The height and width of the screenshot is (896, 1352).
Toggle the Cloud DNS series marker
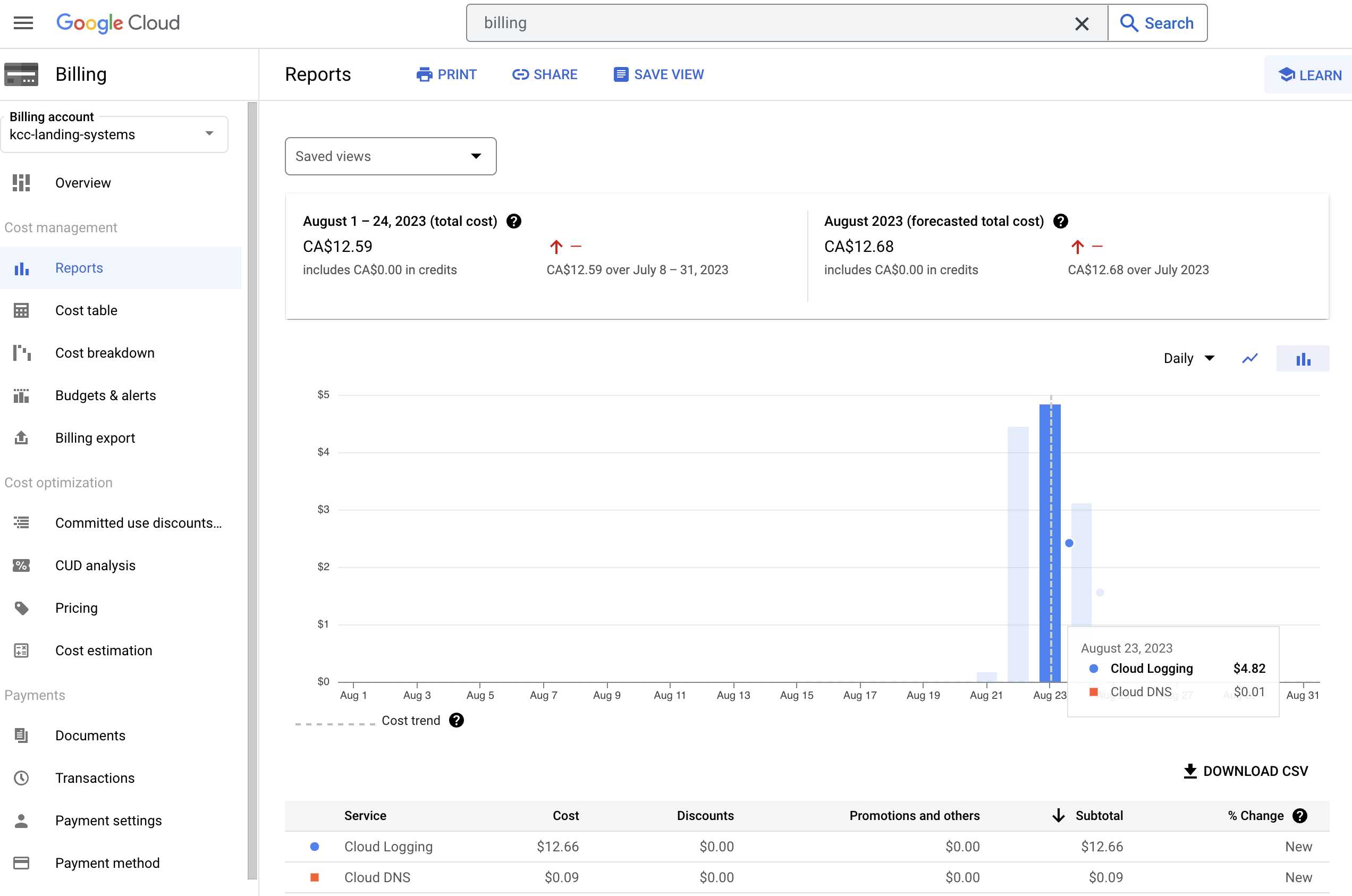(314, 877)
